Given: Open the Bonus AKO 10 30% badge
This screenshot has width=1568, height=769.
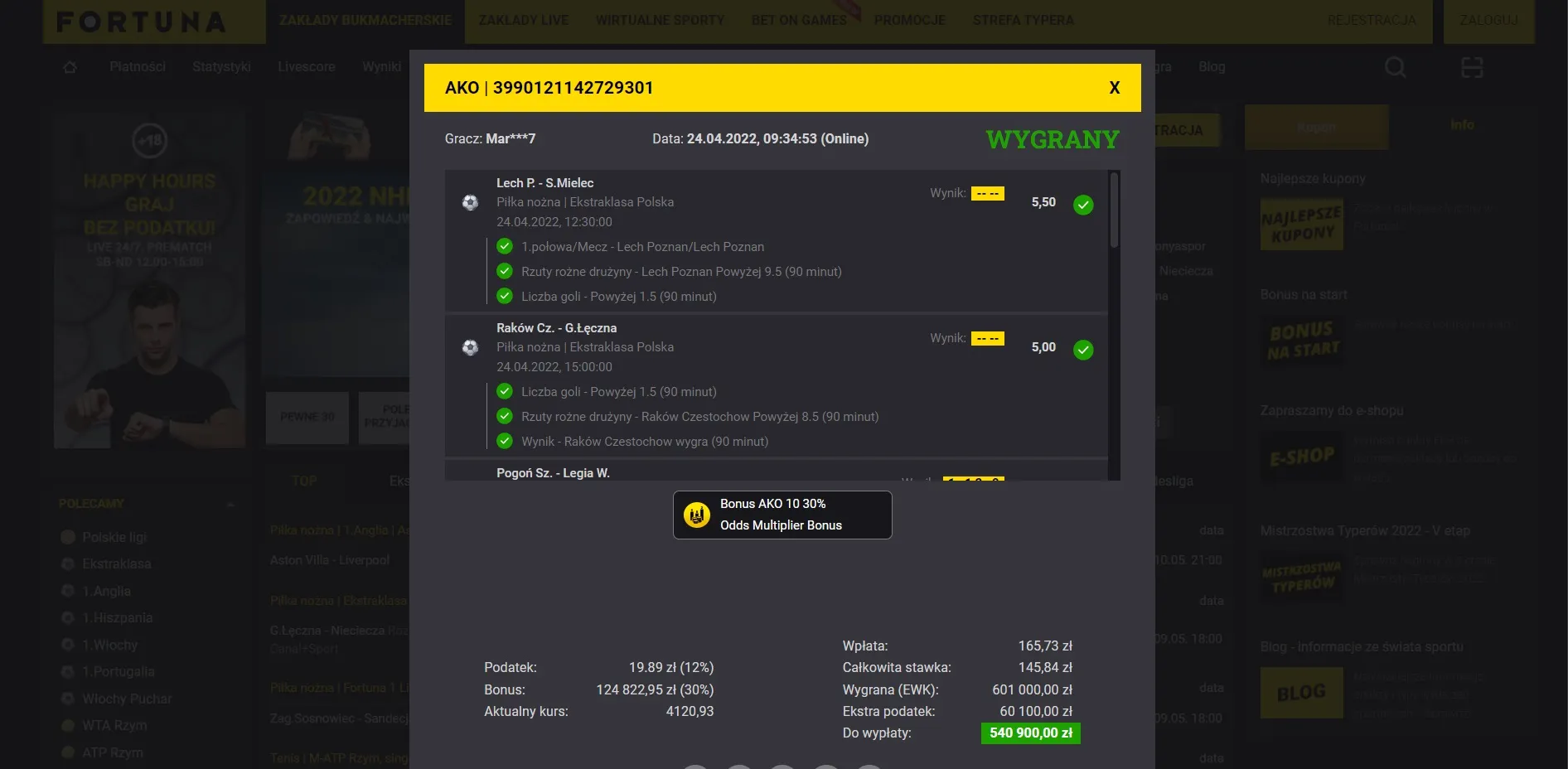Looking at the screenshot, I should point(782,515).
